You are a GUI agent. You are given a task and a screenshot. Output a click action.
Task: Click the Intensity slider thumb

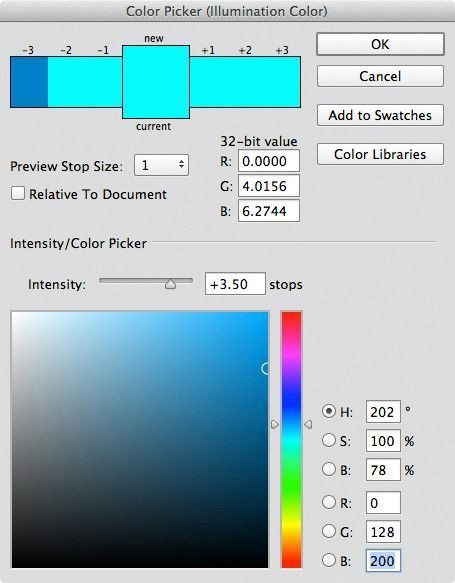(170, 284)
